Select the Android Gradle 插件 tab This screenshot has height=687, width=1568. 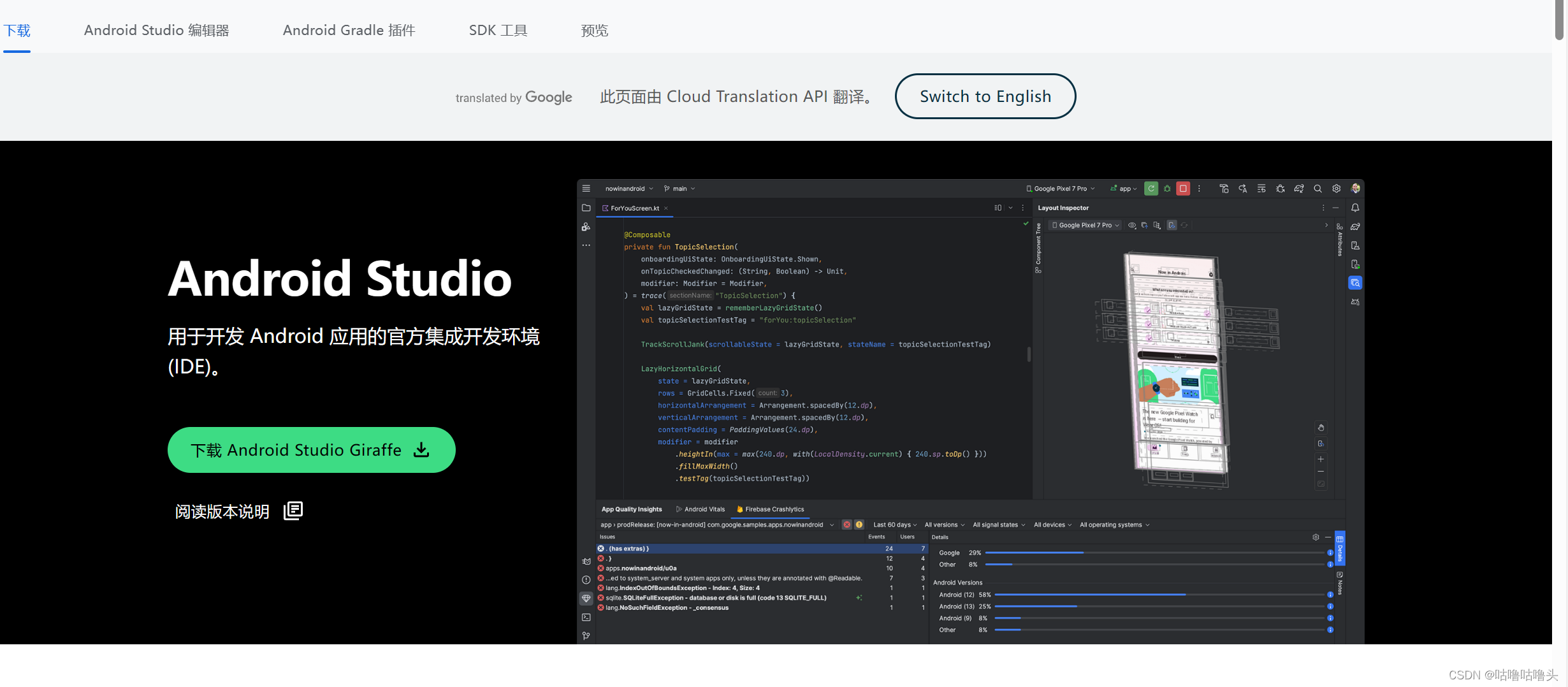click(349, 30)
